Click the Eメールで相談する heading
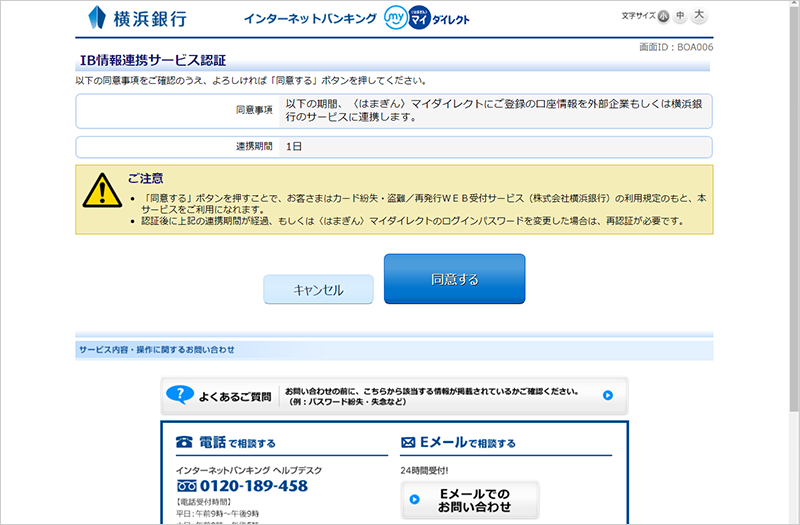The height and width of the screenshot is (525, 800). pyautogui.click(x=468, y=442)
